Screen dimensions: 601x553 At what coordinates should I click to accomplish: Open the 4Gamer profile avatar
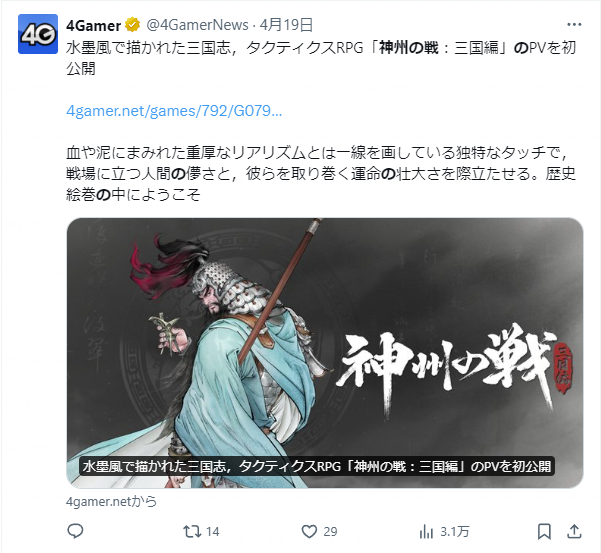[38, 34]
